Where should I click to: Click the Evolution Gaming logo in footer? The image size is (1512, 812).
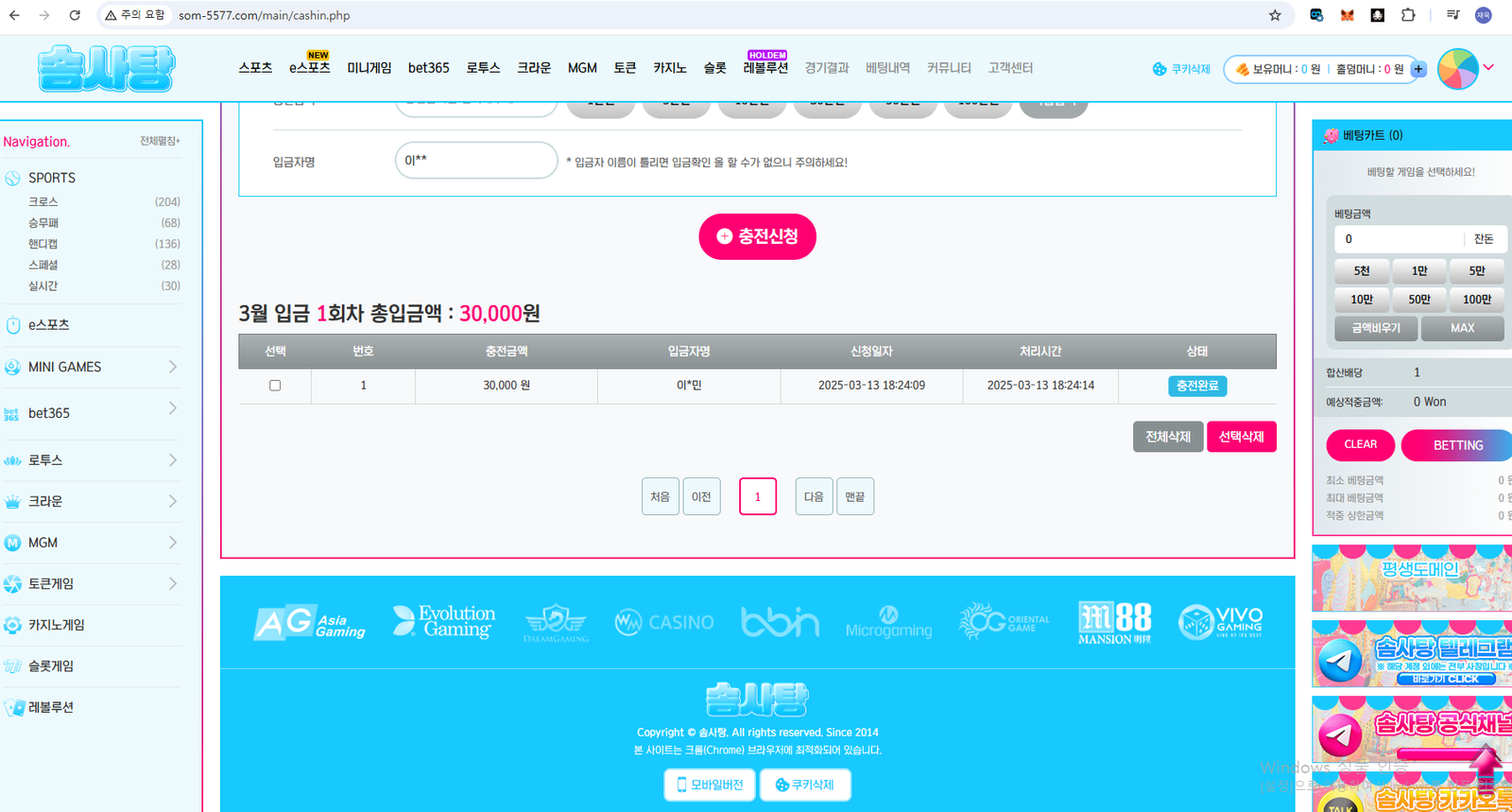pos(444,622)
